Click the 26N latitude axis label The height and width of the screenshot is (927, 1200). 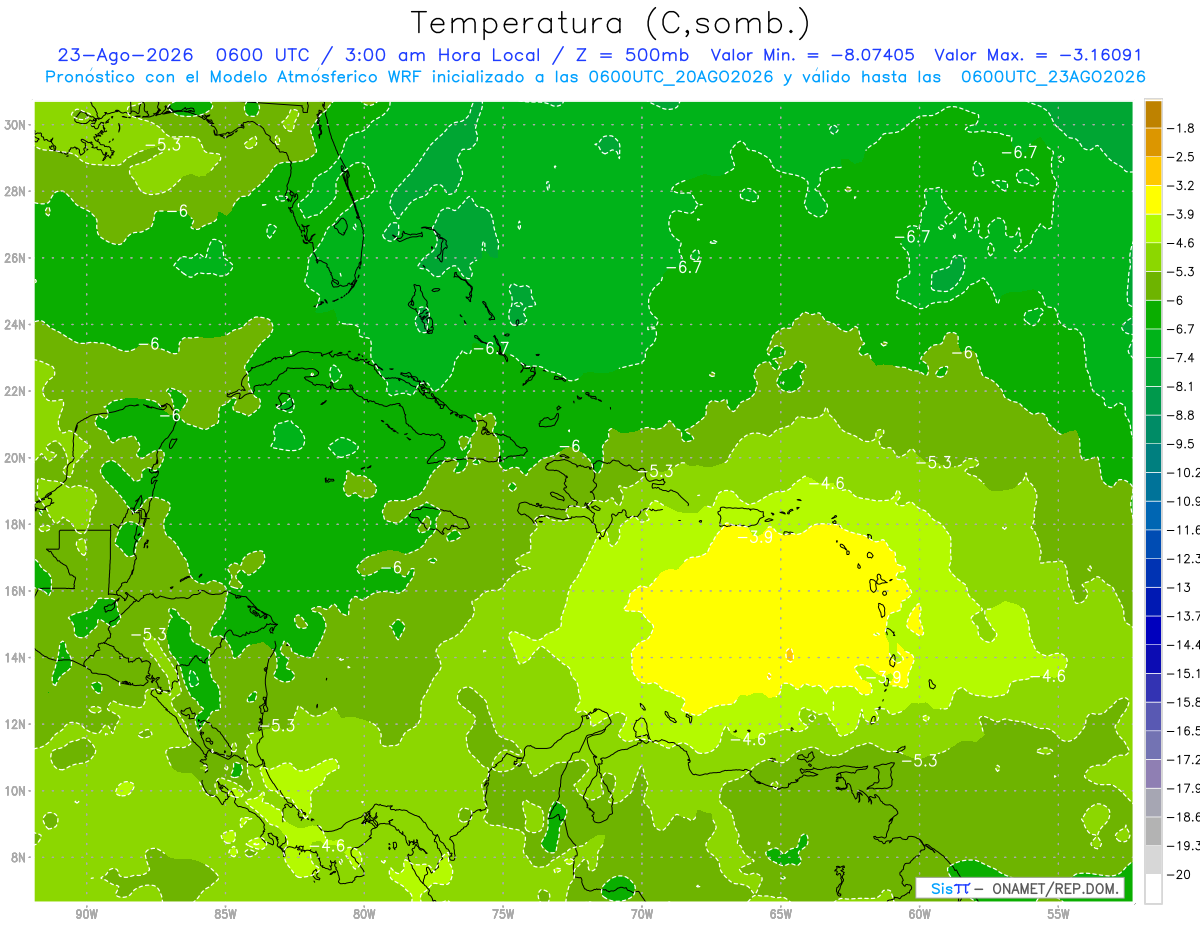coord(17,258)
